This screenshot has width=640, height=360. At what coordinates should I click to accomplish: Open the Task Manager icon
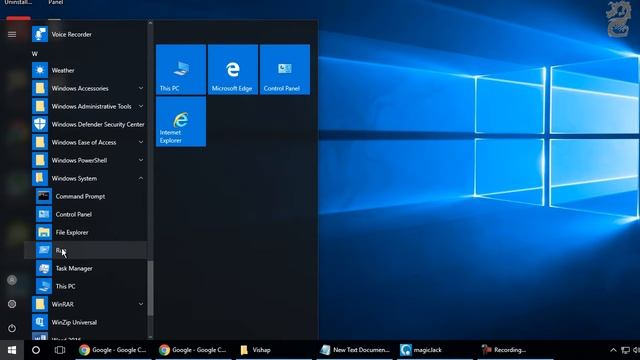(x=44, y=268)
